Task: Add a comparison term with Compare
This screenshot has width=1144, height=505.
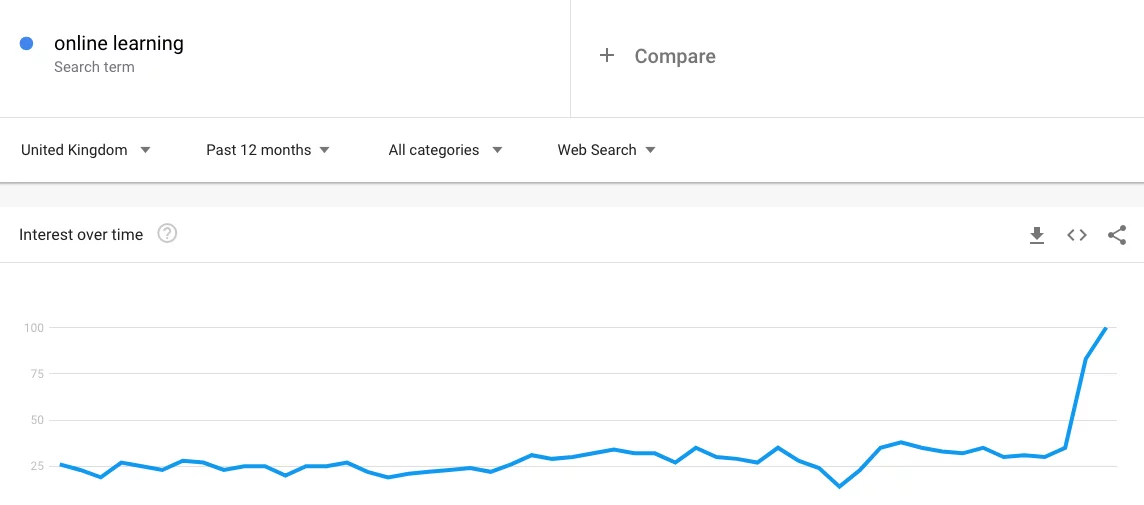Action: tap(675, 57)
